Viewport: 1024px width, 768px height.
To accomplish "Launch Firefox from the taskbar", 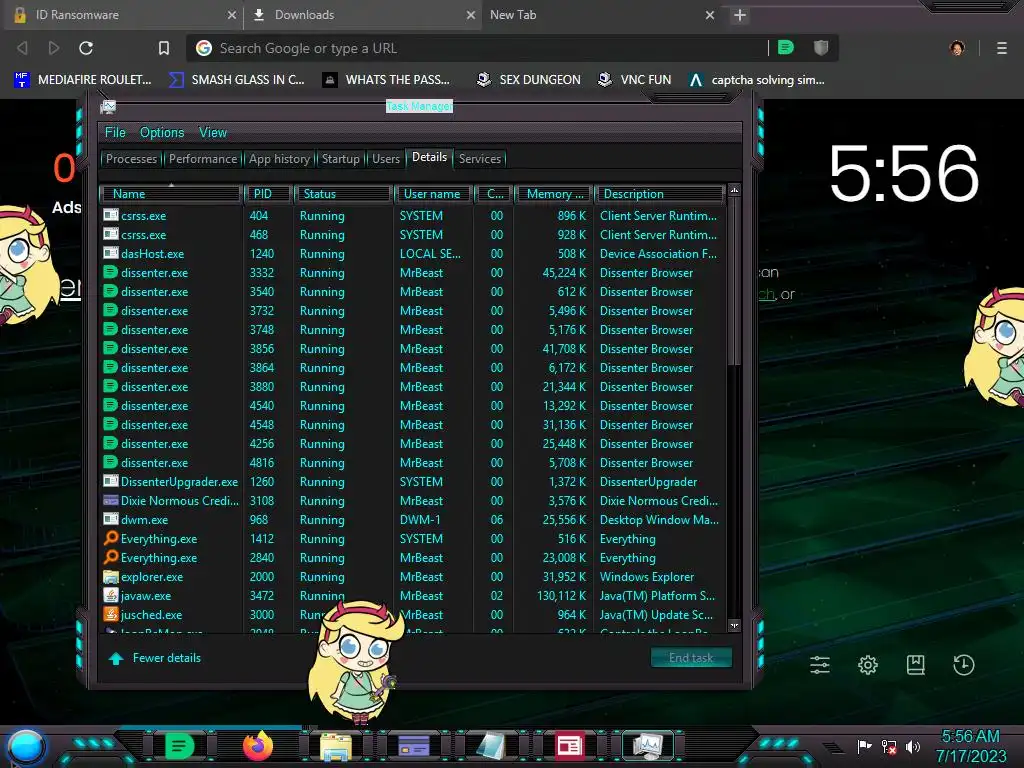I will tap(258, 746).
